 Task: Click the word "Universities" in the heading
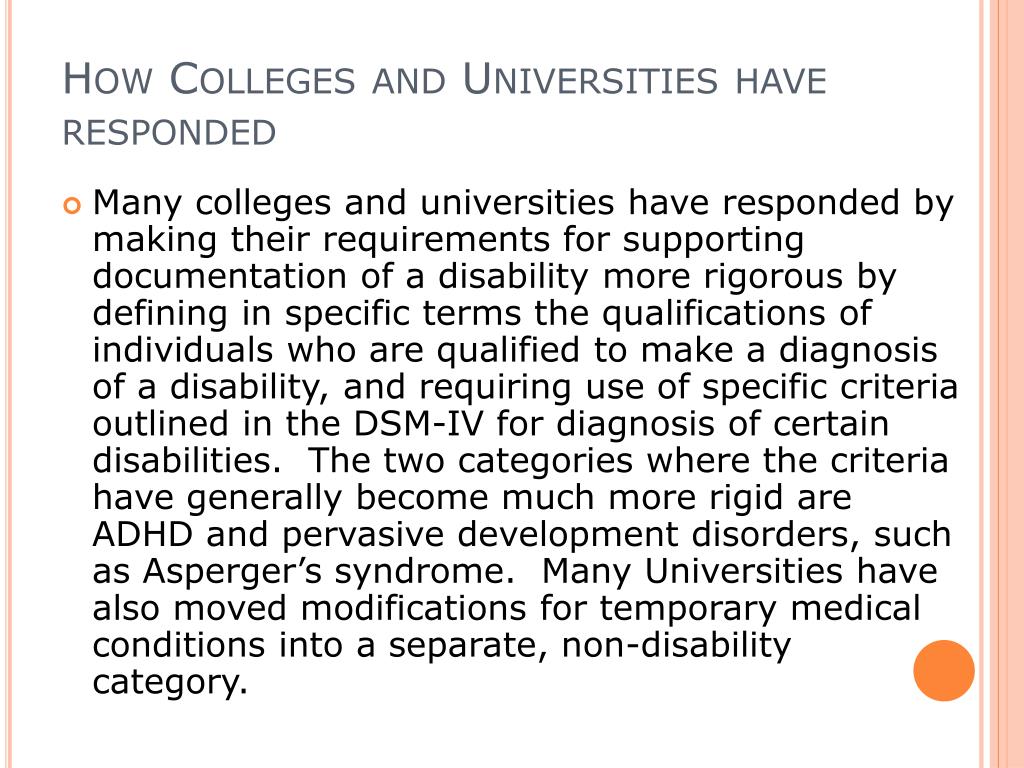tap(590, 80)
